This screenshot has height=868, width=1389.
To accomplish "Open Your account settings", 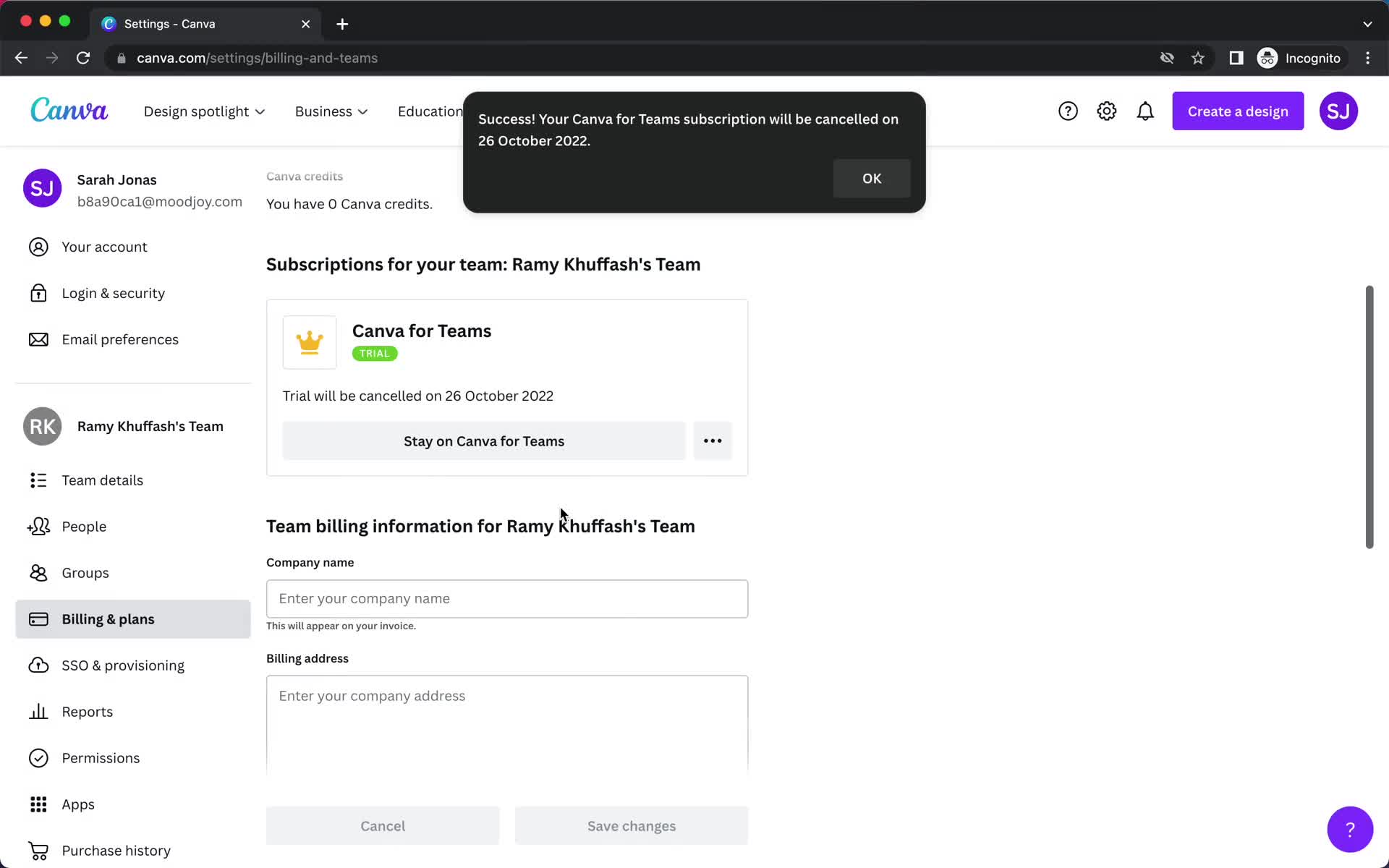I will tap(133, 247).
